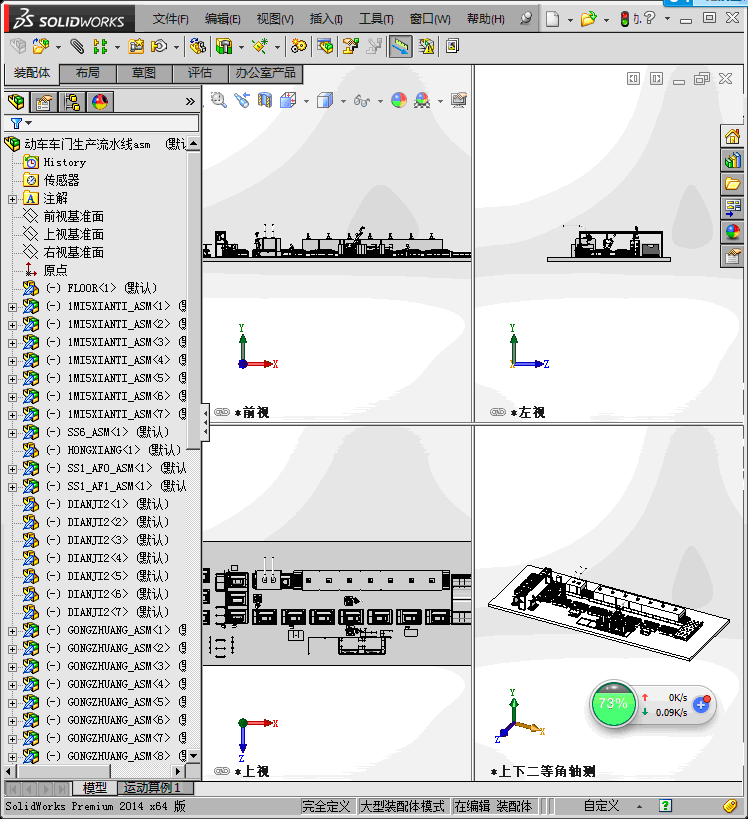Click the New Motion Study icon
The image size is (748, 819).
pos(299,46)
